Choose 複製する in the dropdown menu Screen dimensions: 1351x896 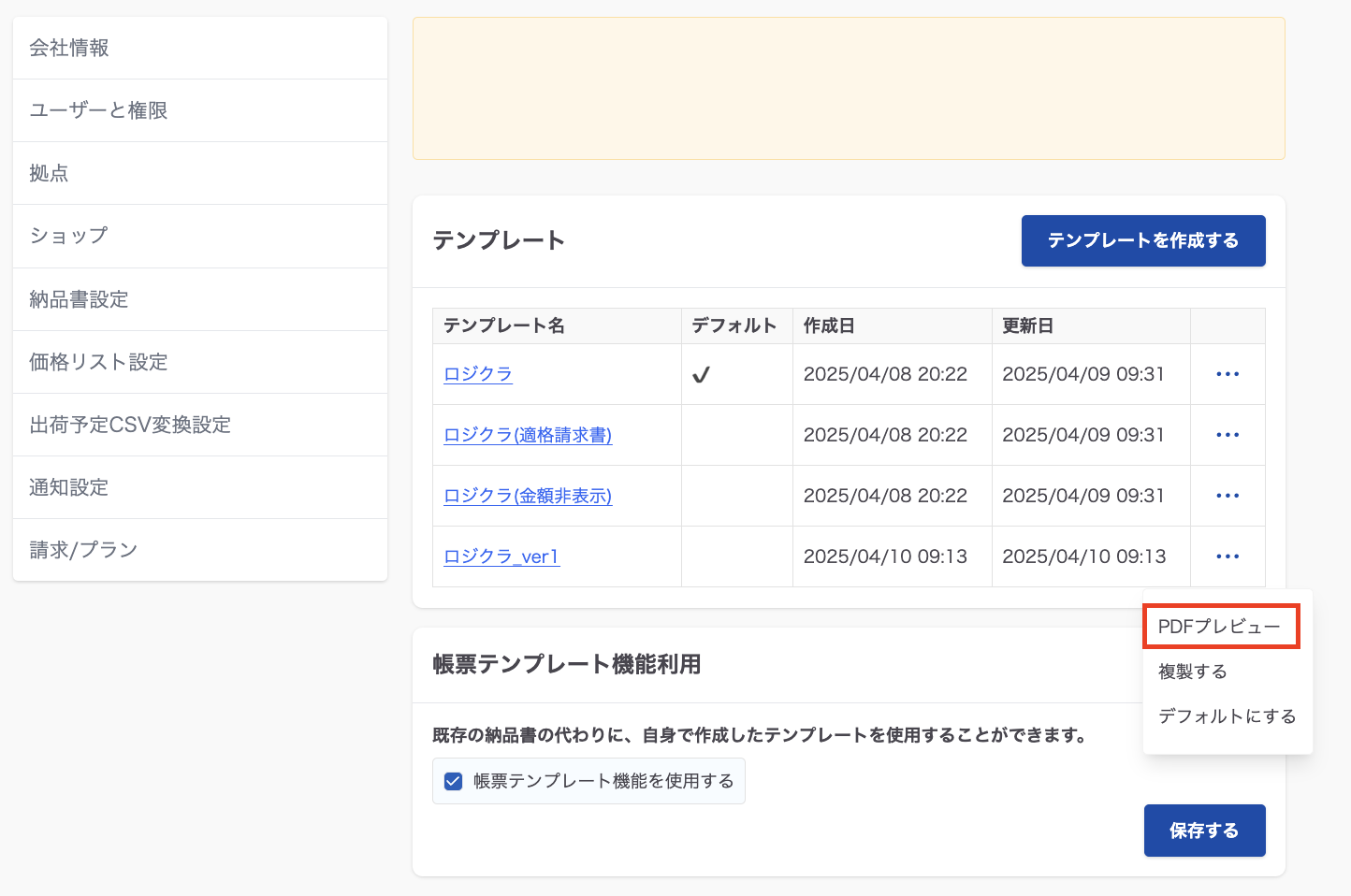point(1193,672)
